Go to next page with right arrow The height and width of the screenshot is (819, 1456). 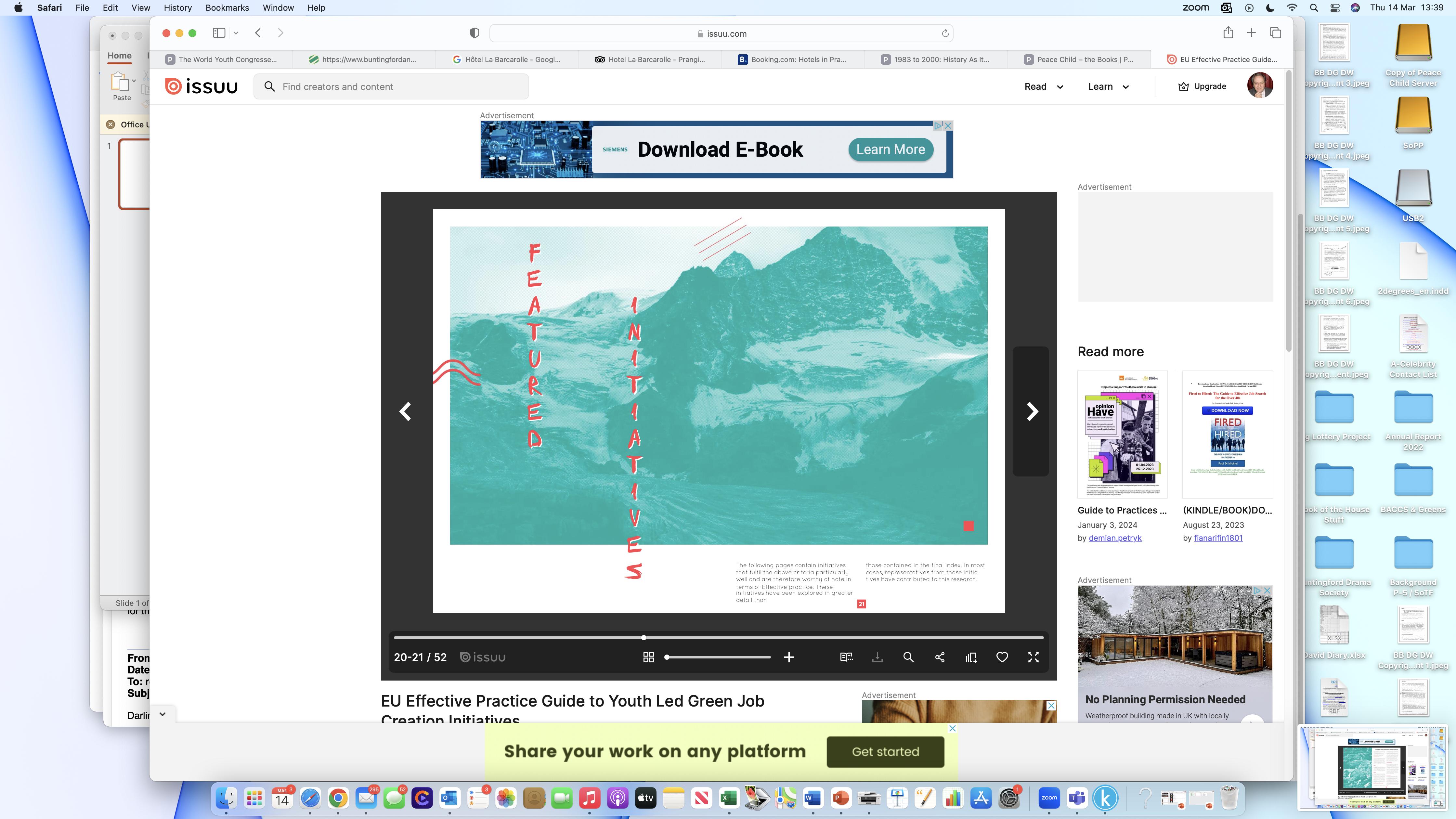[x=1032, y=411]
